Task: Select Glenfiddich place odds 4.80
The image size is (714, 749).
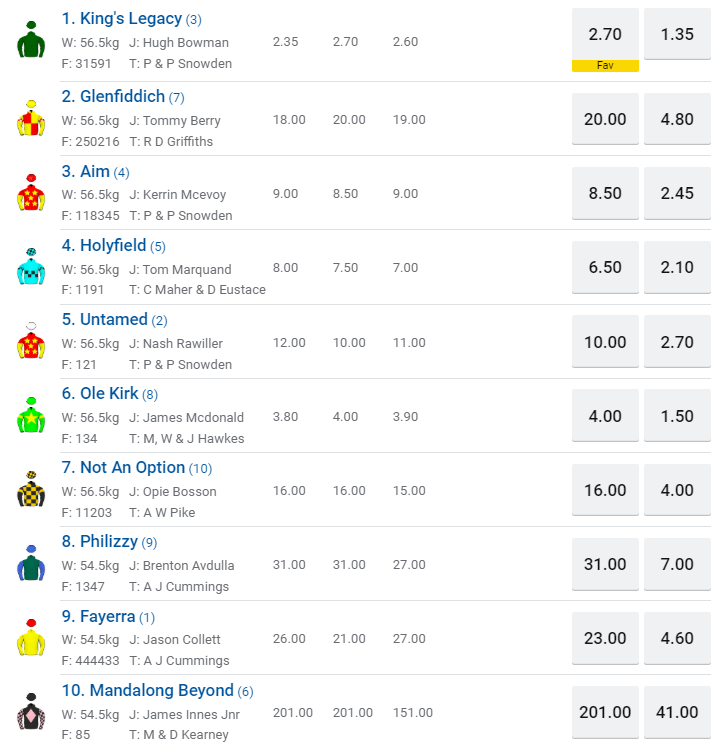Action: click(x=677, y=119)
